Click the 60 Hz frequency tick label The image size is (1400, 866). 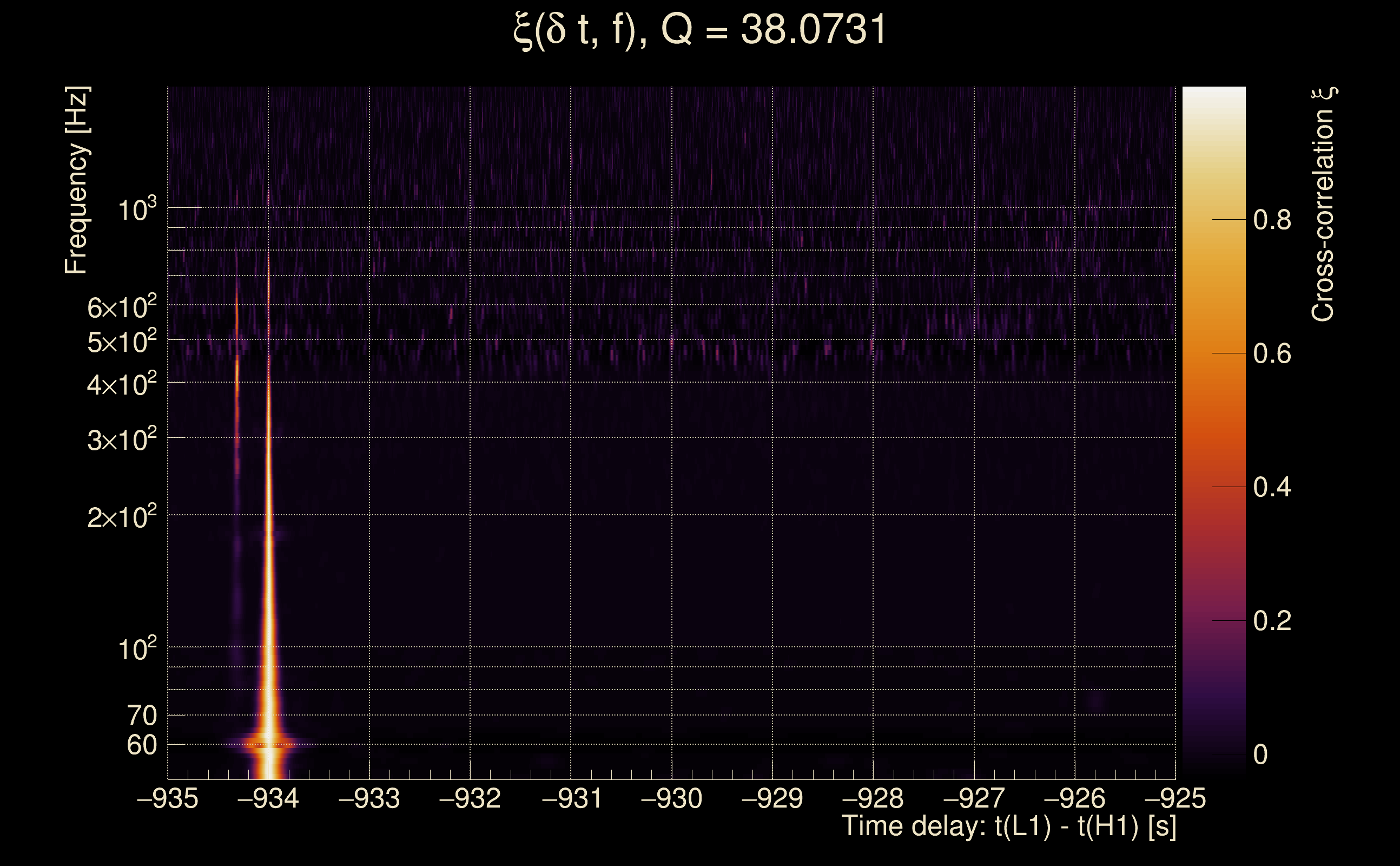coord(141,745)
